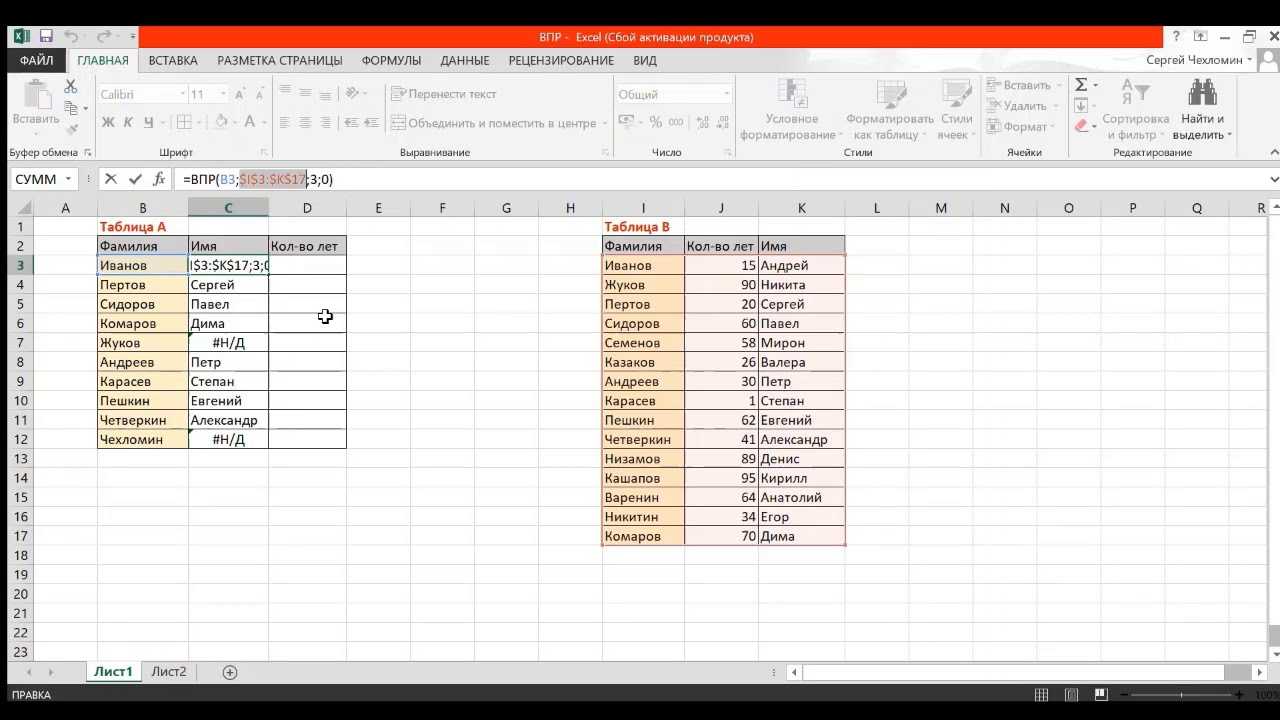Screen dimensions: 1280x720
Task: Click the Format Painter brush icon
Action: 71,128
